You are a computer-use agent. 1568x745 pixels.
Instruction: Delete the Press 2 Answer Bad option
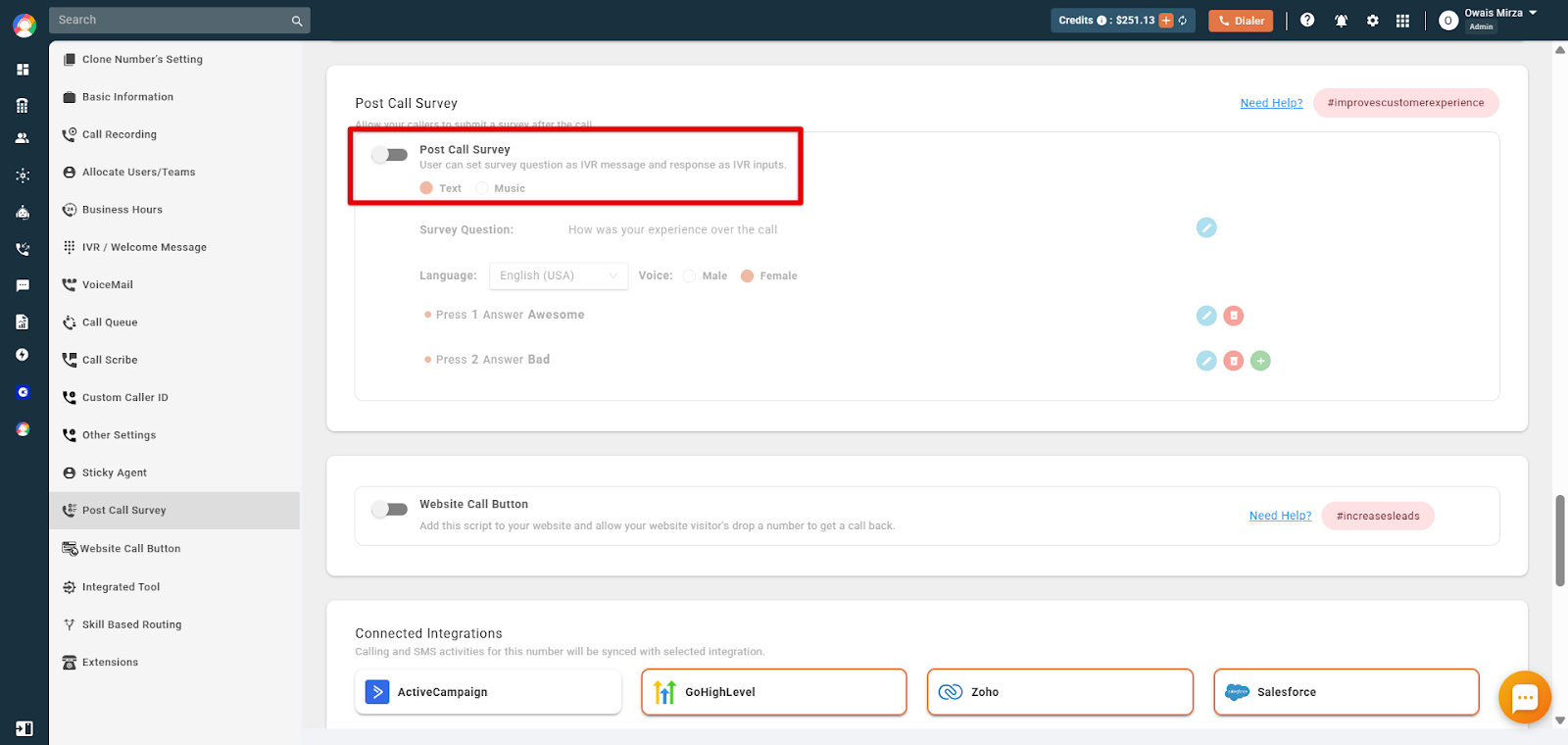pos(1234,361)
